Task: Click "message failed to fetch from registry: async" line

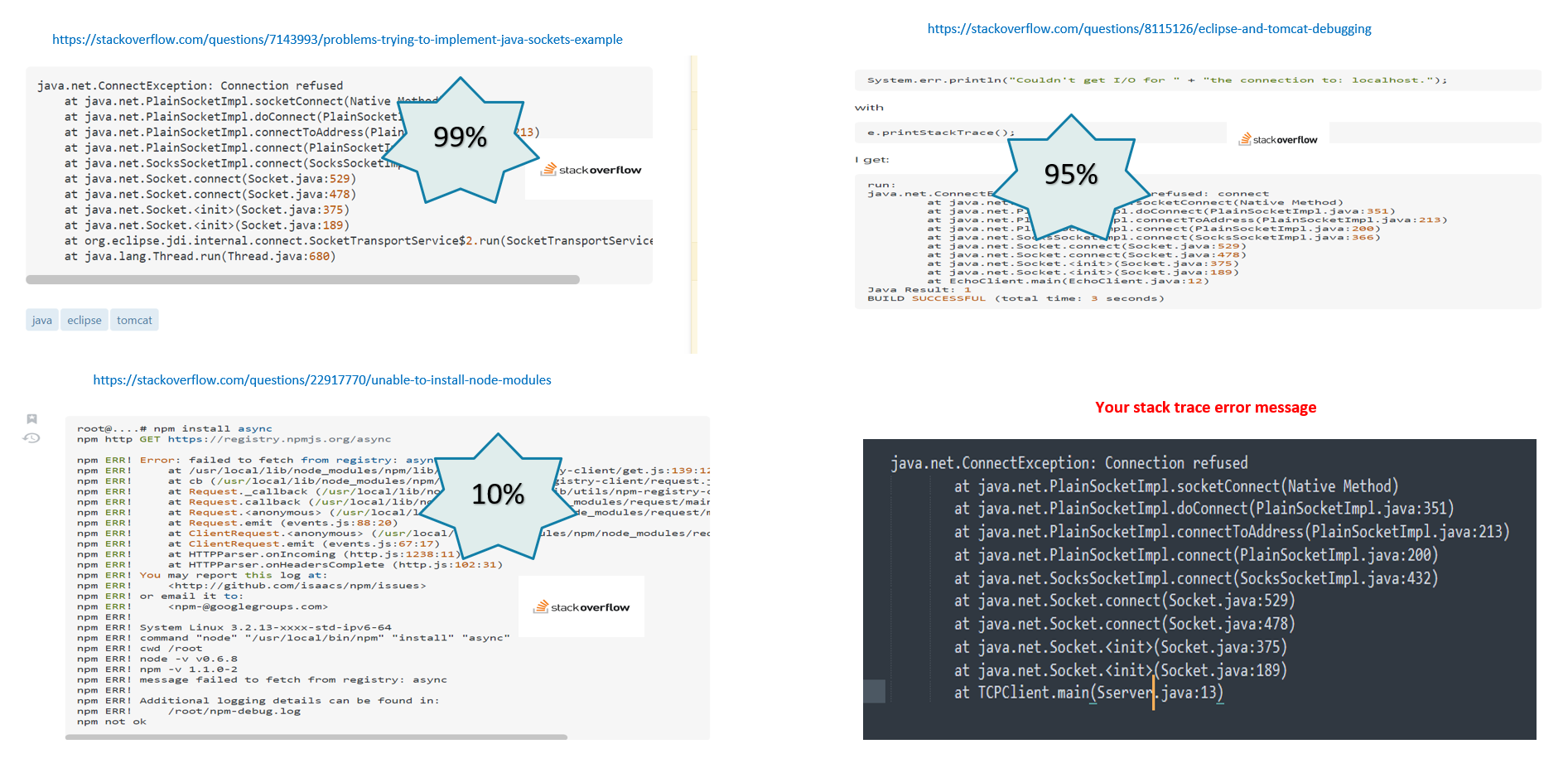Action: (262, 680)
